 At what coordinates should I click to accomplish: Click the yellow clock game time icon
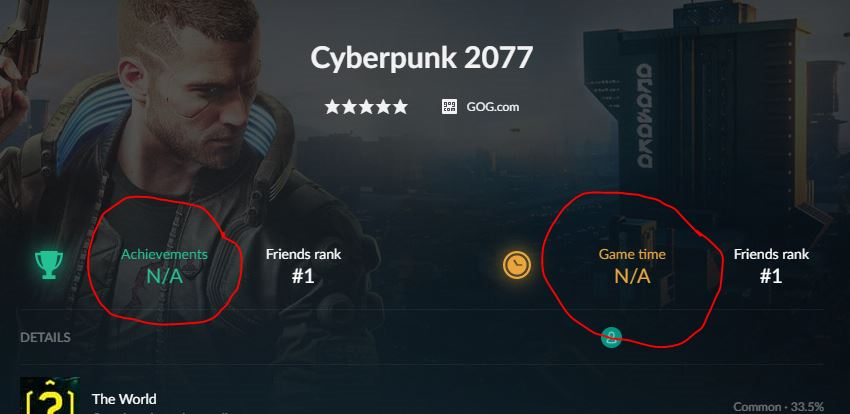[517, 265]
